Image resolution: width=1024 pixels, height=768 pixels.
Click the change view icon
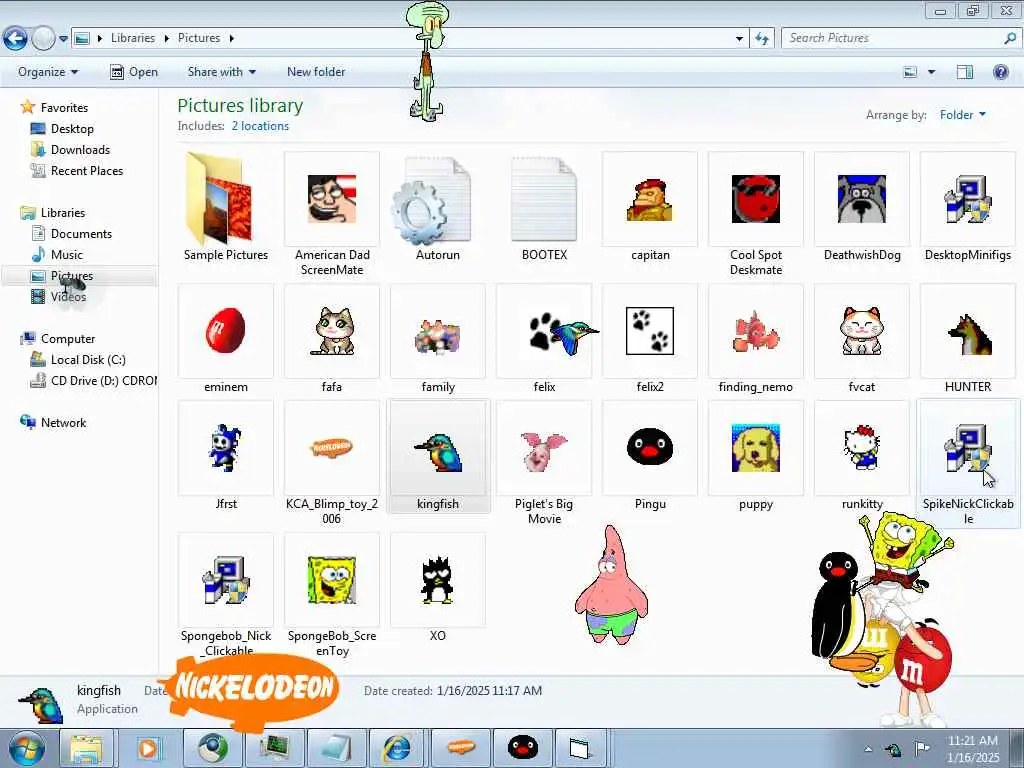910,72
